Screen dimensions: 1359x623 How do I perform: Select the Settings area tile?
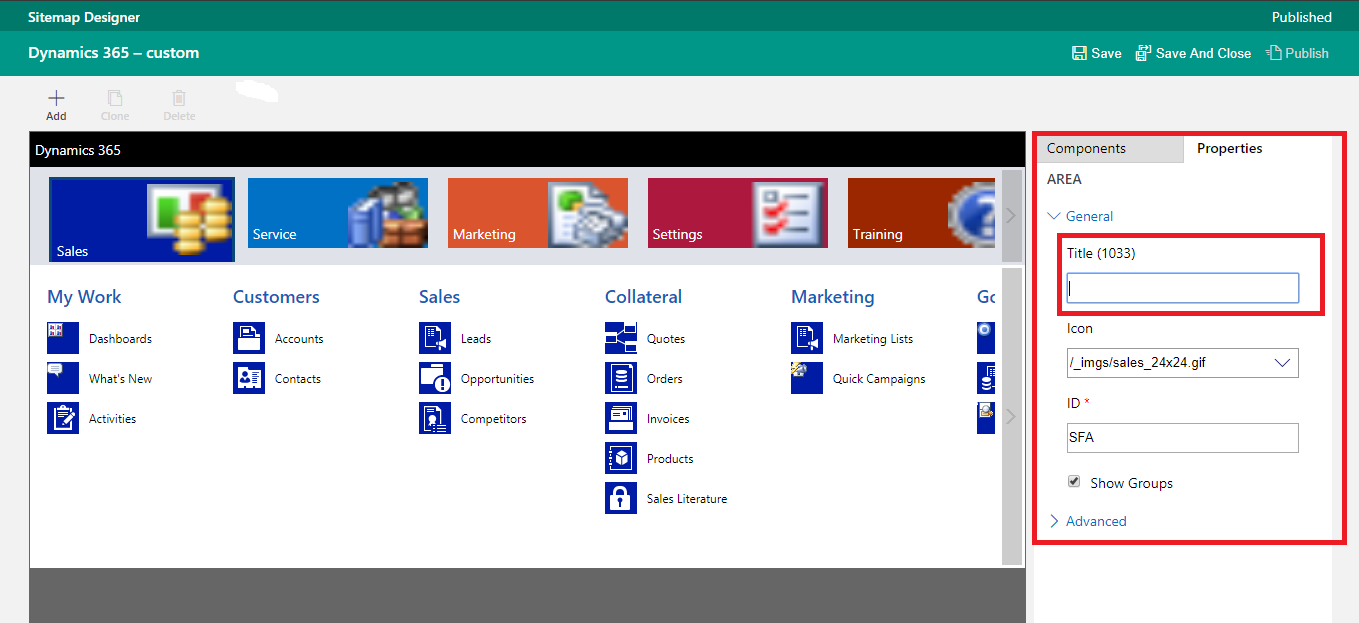(x=738, y=213)
